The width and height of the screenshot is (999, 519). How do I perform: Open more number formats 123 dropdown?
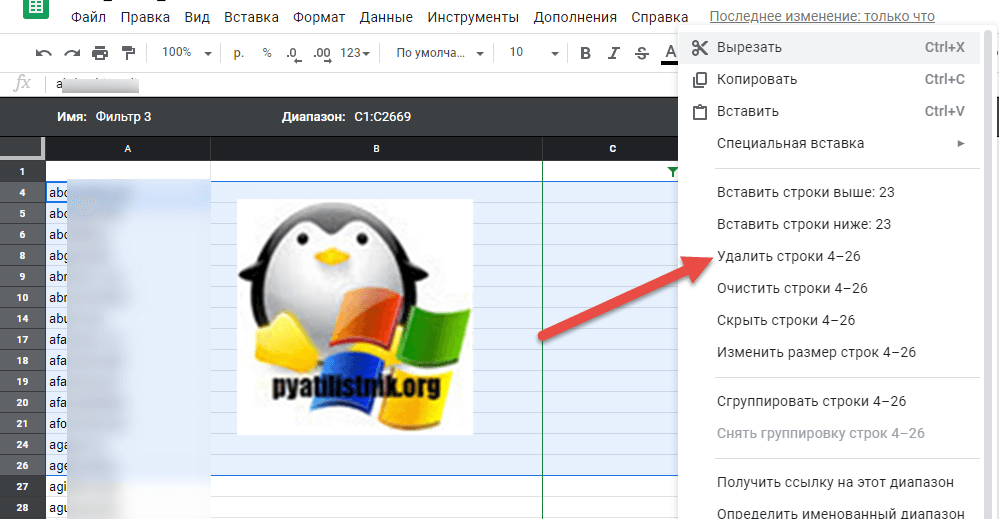click(355, 53)
